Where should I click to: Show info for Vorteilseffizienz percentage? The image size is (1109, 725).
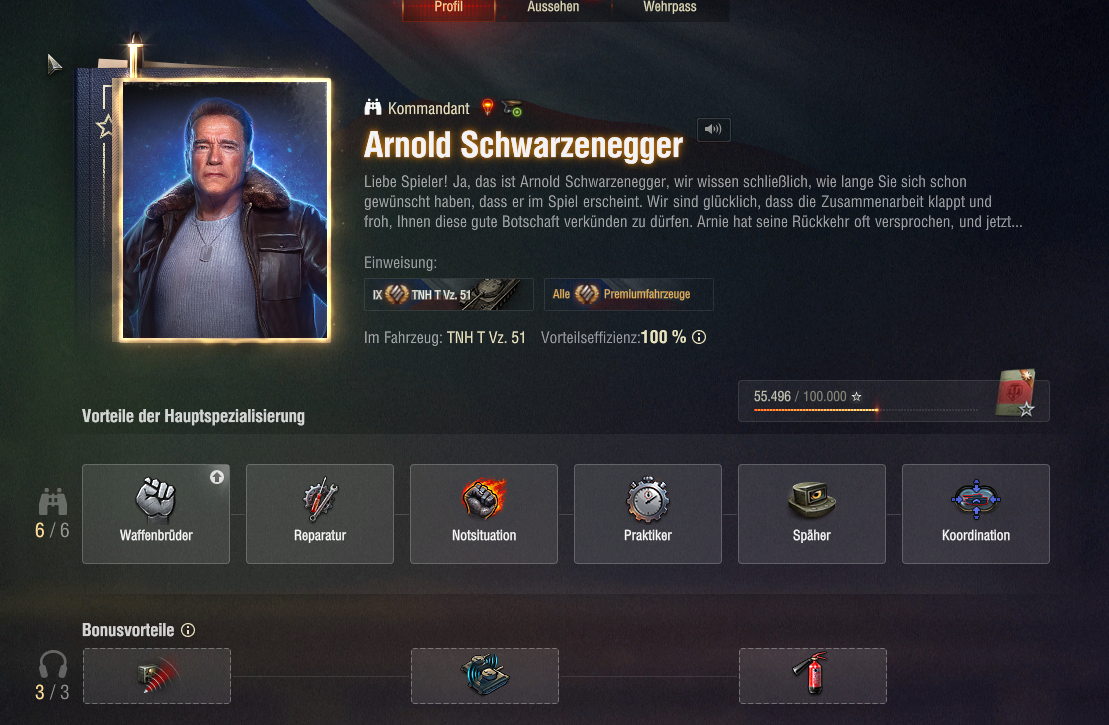coord(699,337)
